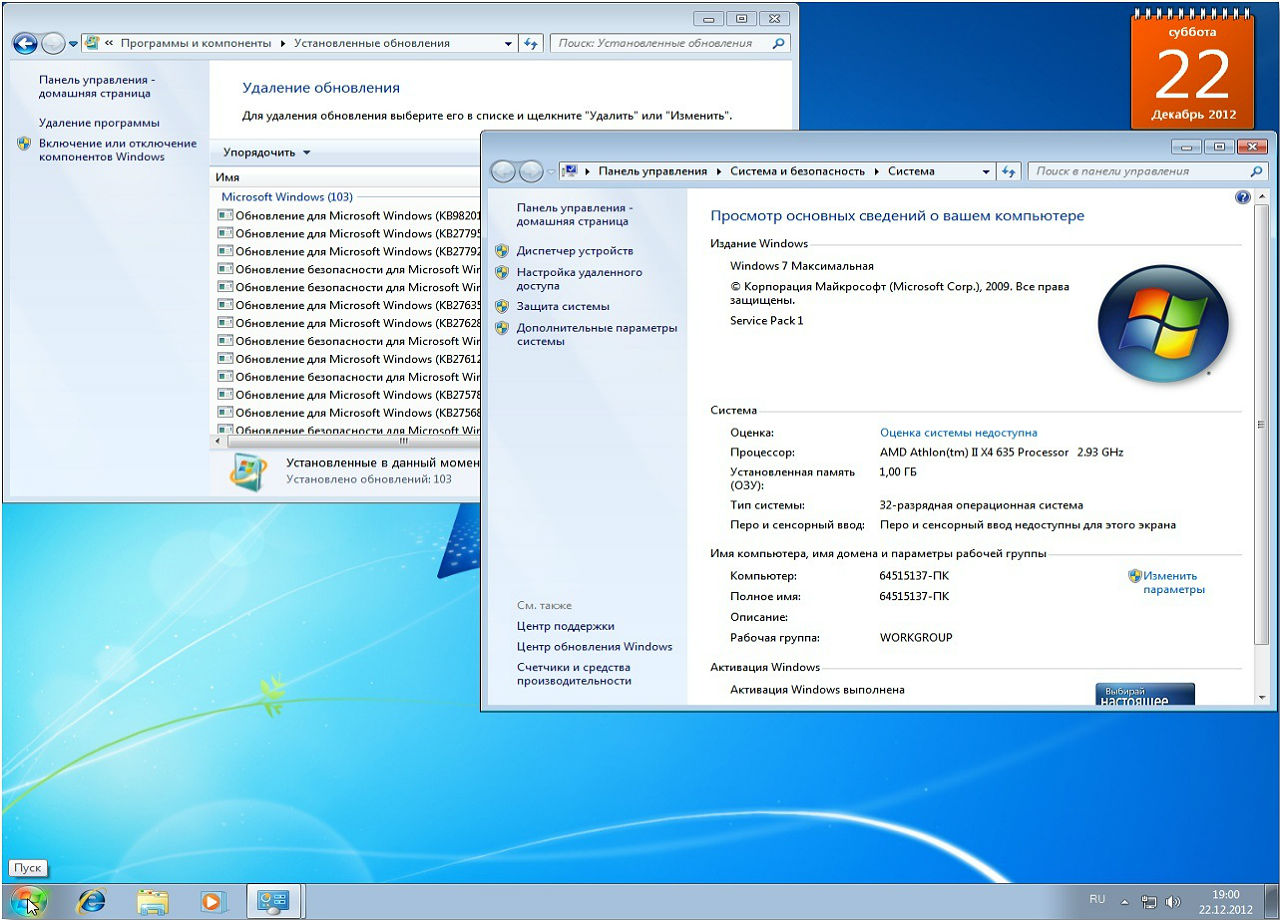Open the RU language indicator
Viewport: 1280px width, 920px height.
(x=1097, y=900)
